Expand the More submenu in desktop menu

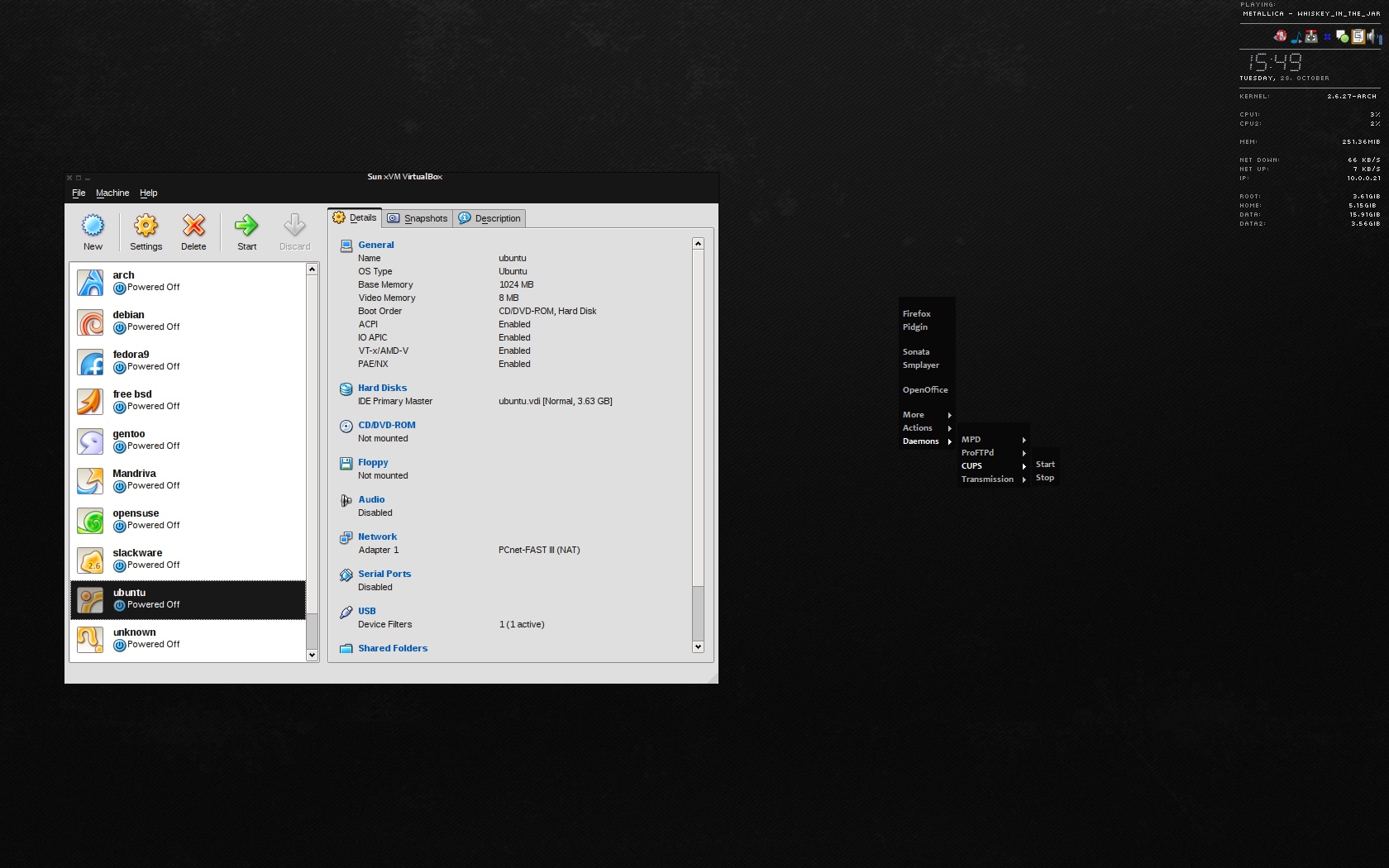pos(927,415)
